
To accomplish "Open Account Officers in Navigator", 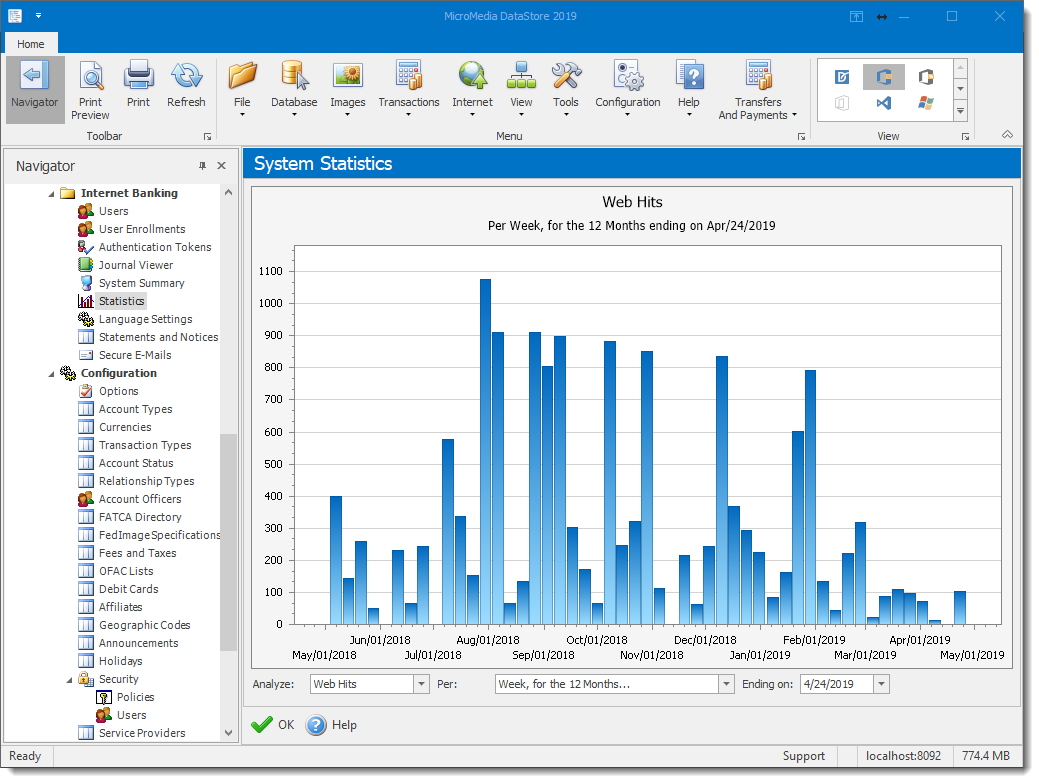I will 140,499.
